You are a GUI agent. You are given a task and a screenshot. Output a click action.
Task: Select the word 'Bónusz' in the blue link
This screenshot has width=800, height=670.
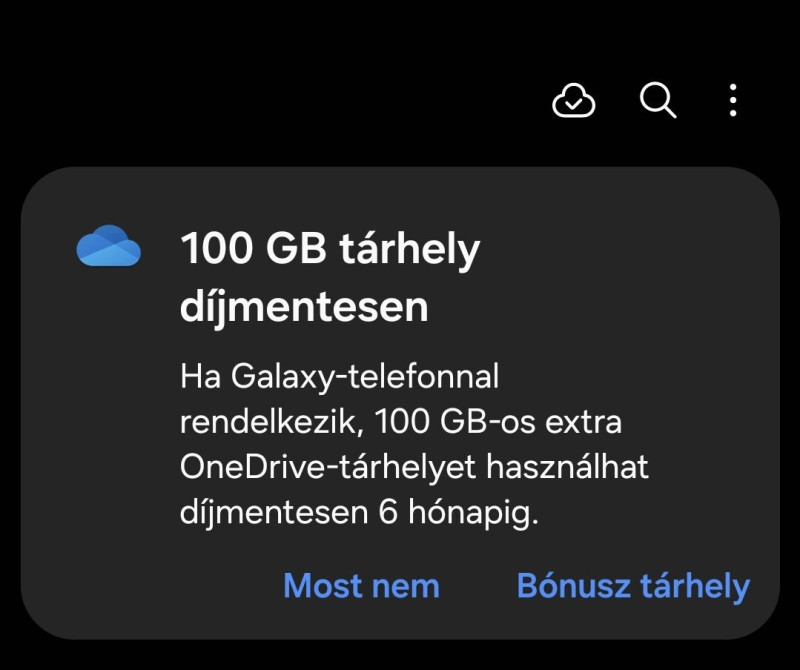pyautogui.click(x=573, y=585)
